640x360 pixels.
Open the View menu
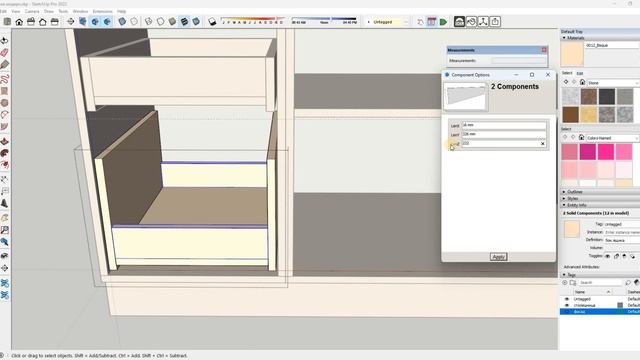[16, 11]
